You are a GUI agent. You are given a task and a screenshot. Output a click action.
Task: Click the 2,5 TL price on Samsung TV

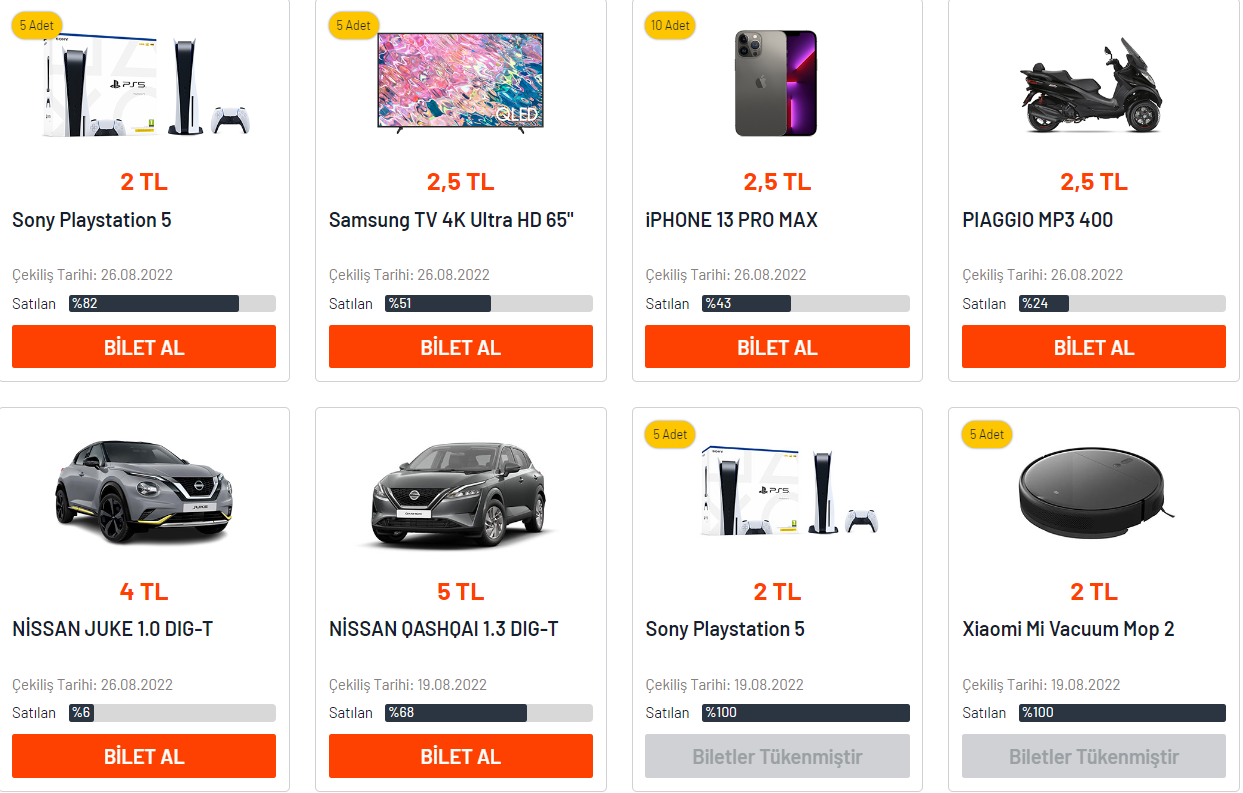click(460, 182)
